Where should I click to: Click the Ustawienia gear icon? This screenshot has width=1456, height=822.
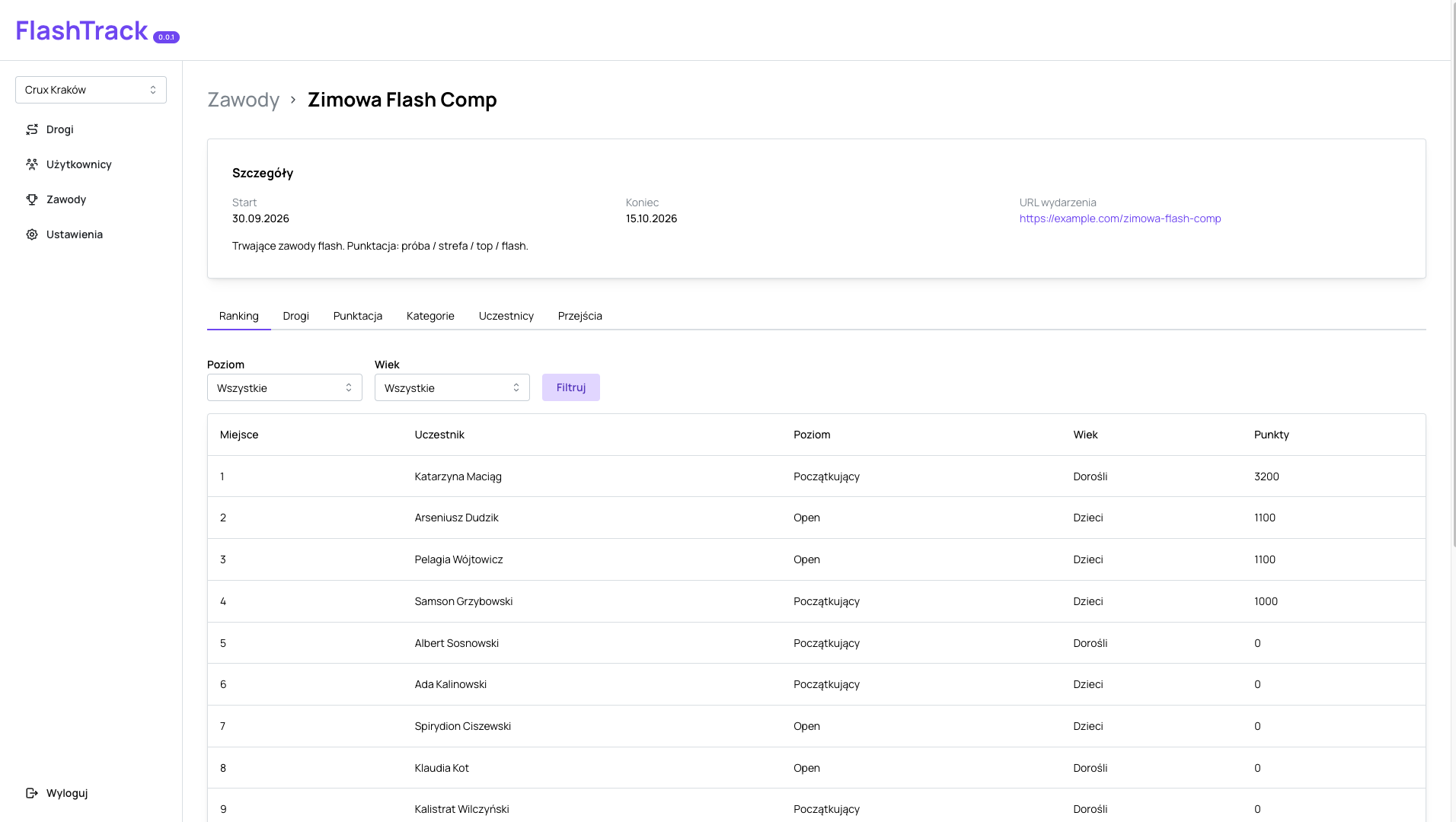coord(32,234)
